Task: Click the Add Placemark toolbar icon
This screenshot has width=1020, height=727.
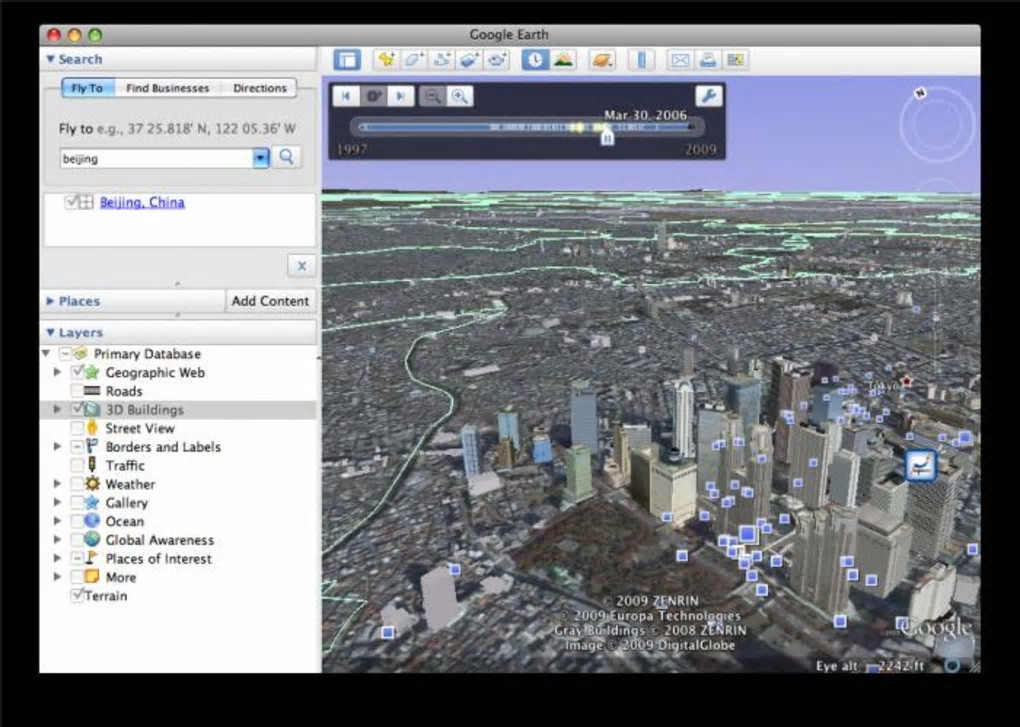Action: 385,60
